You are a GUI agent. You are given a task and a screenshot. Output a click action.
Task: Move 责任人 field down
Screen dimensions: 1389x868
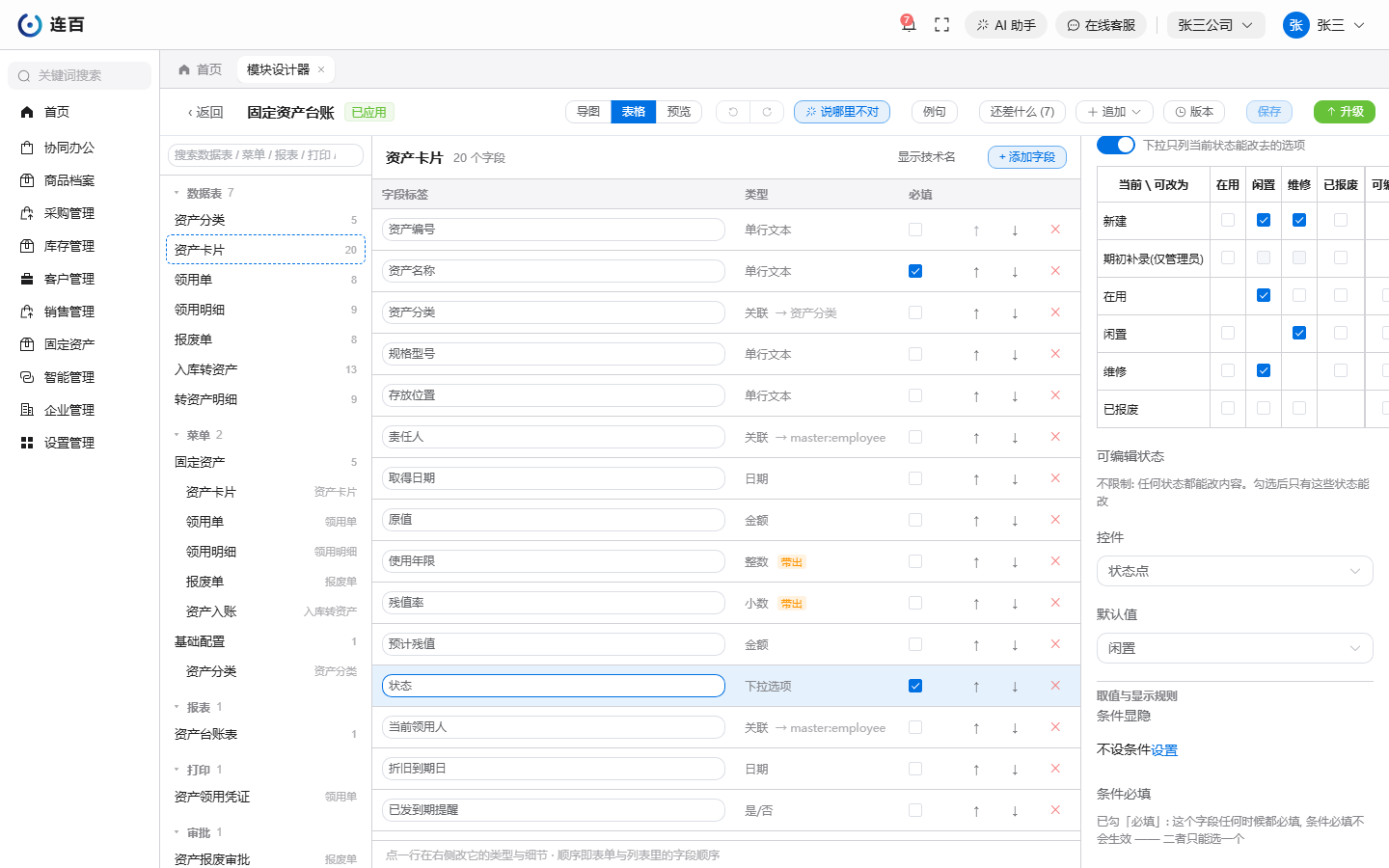1015,437
